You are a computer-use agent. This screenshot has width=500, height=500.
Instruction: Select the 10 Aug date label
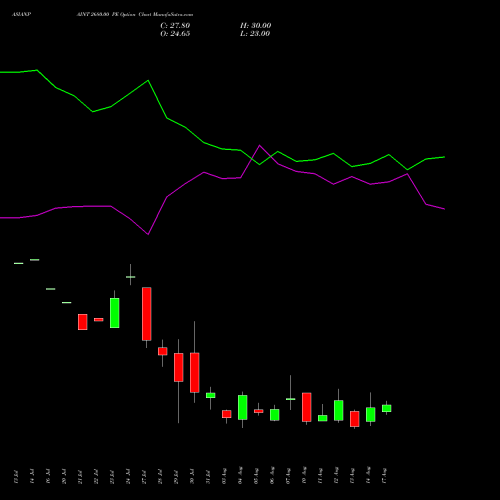click(304, 476)
